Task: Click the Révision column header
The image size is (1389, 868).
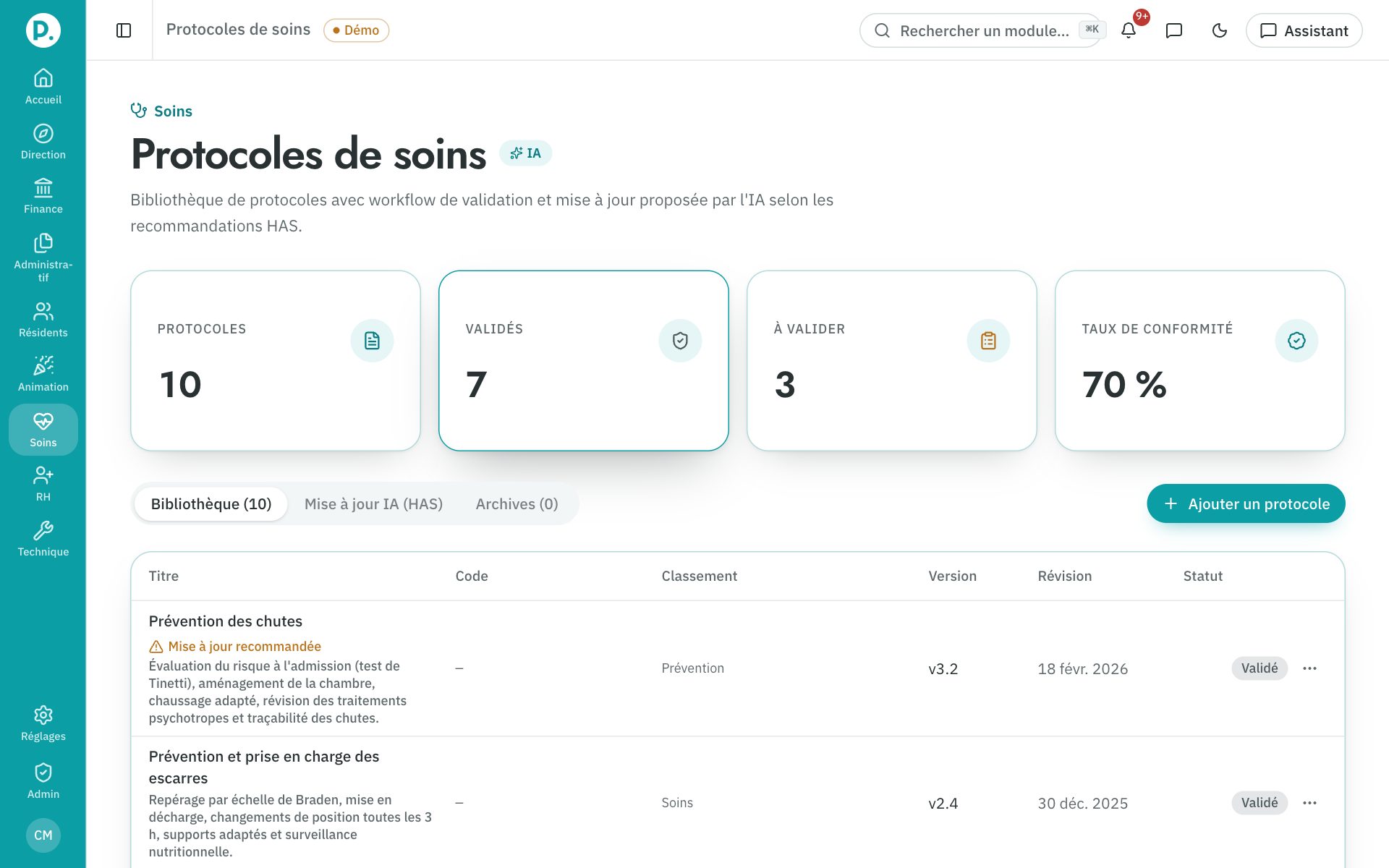Action: [x=1064, y=576]
